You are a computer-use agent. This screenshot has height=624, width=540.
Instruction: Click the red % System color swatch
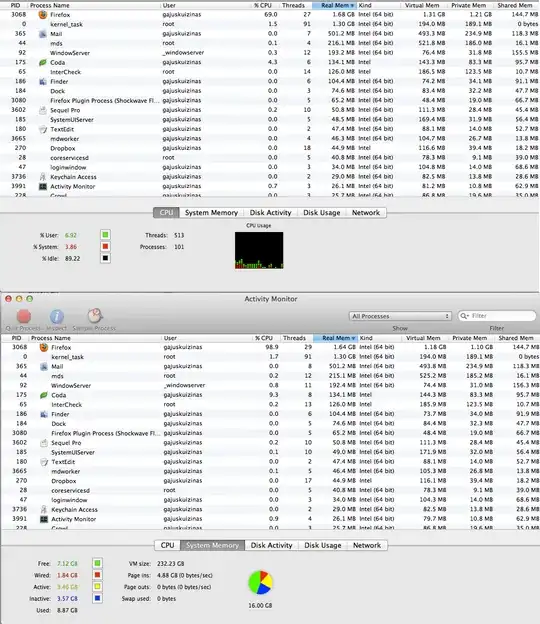click(x=105, y=246)
